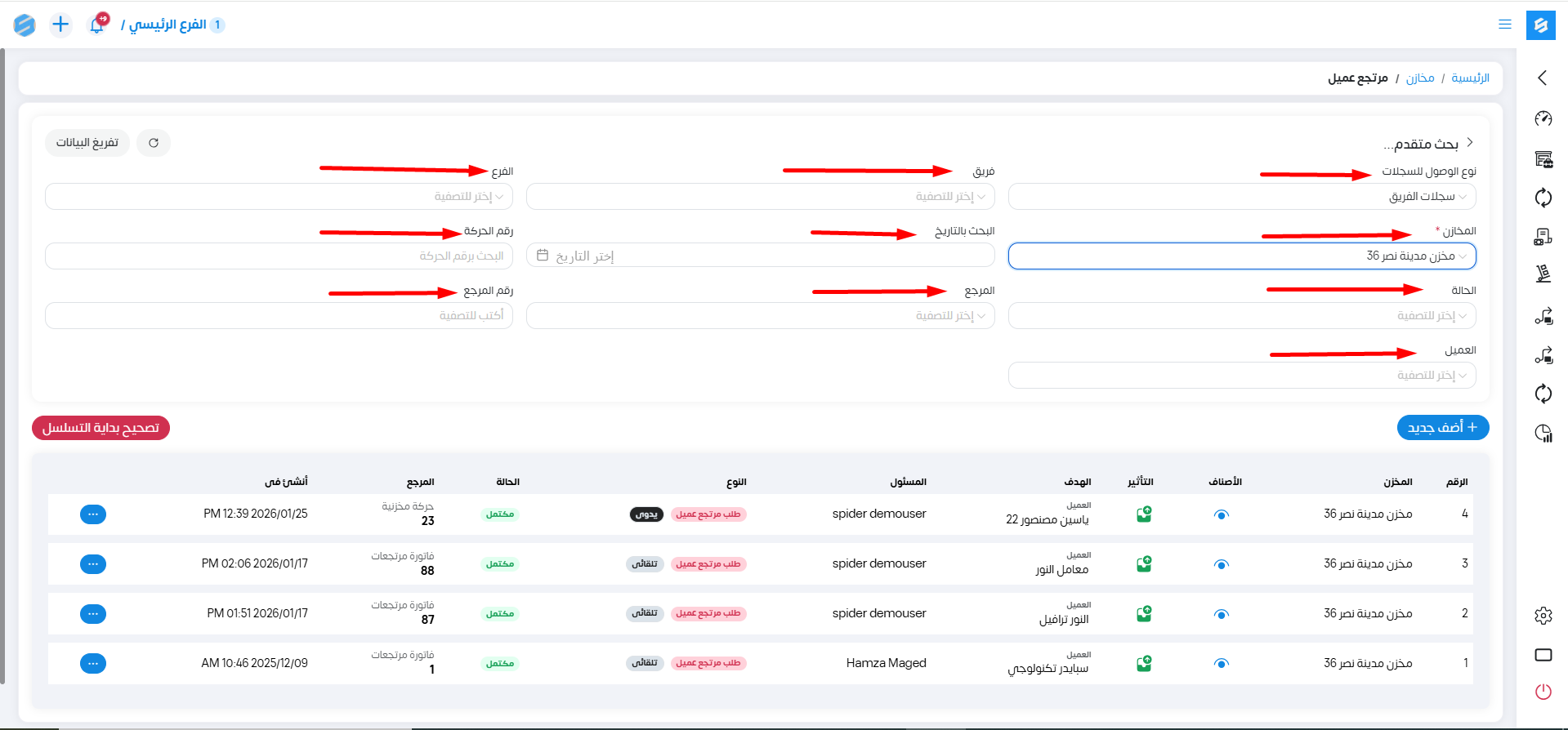The width and height of the screenshot is (1568, 730).
Task: Go to مخازن breadcrumb link
Action: coord(1419,78)
